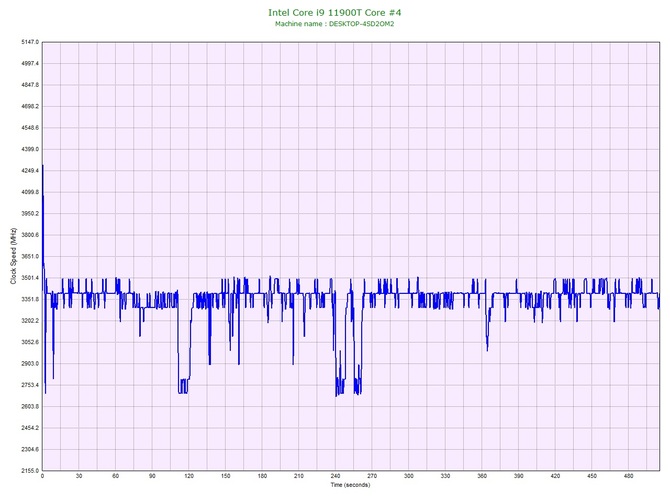The width and height of the screenshot is (670, 502).
Task: Select the 2454.2 y-axis tick label
Action: pyautogui.click(x=30, y=428)
